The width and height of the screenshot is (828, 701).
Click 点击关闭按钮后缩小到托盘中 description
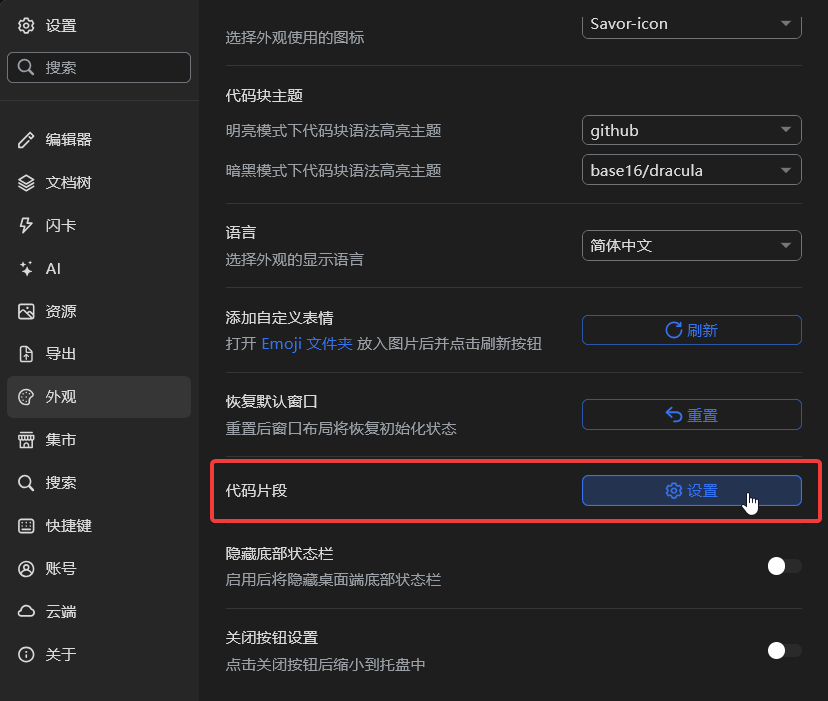pyautogui.click(x=325, y=665)
